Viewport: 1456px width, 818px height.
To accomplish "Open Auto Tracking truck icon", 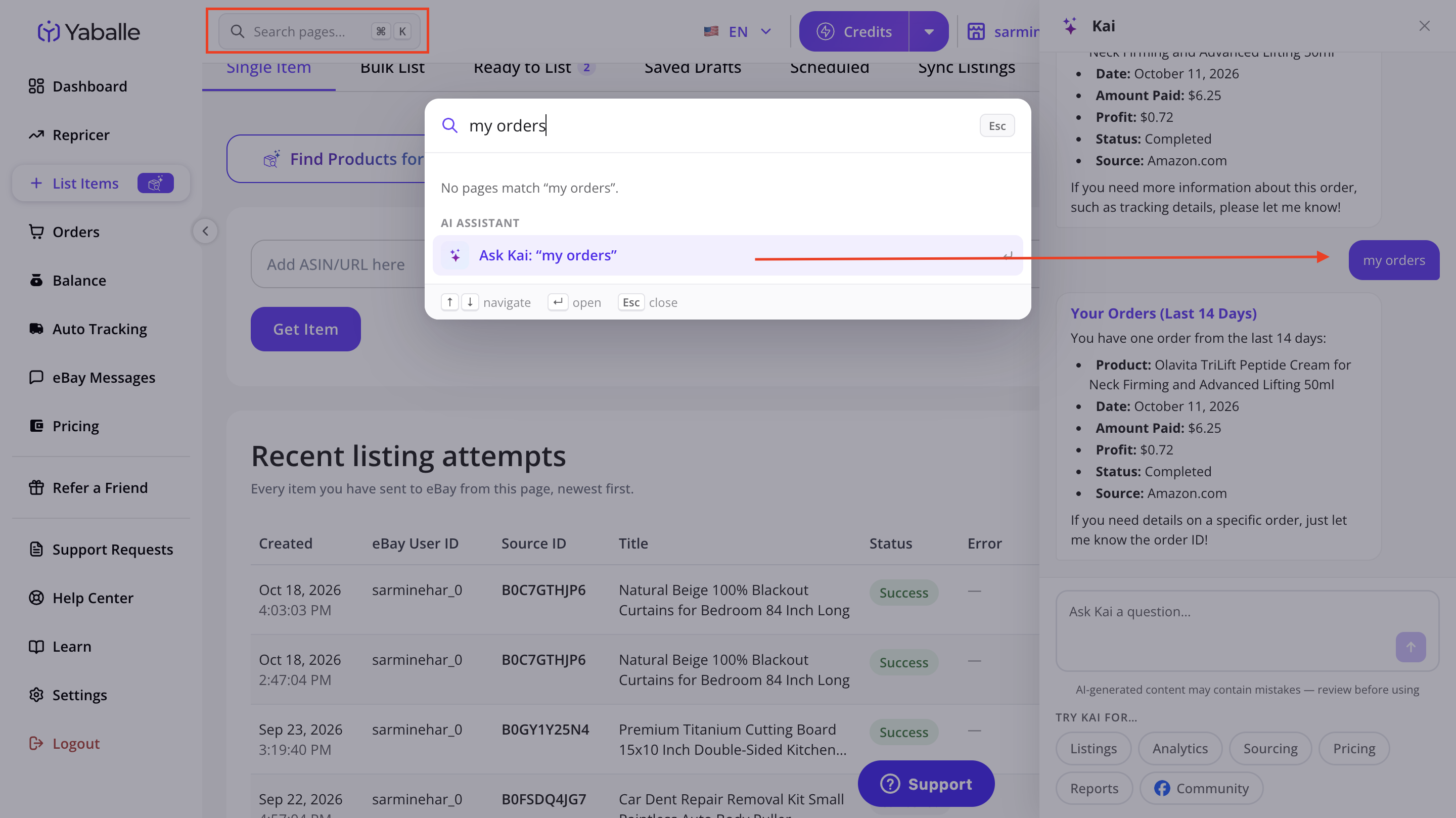I will 36,329.
